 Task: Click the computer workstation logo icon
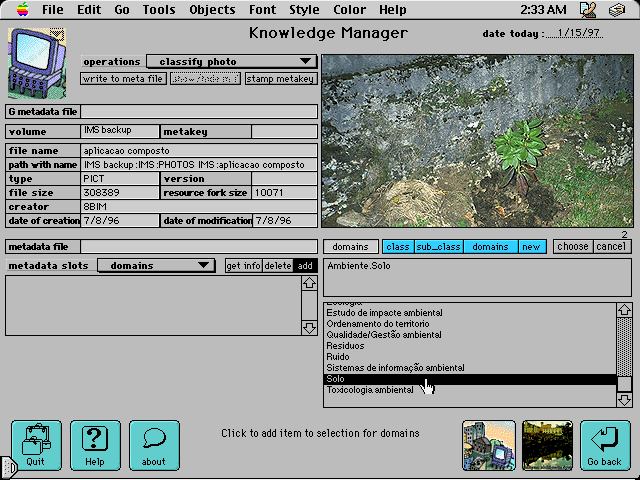coord(38,63)
